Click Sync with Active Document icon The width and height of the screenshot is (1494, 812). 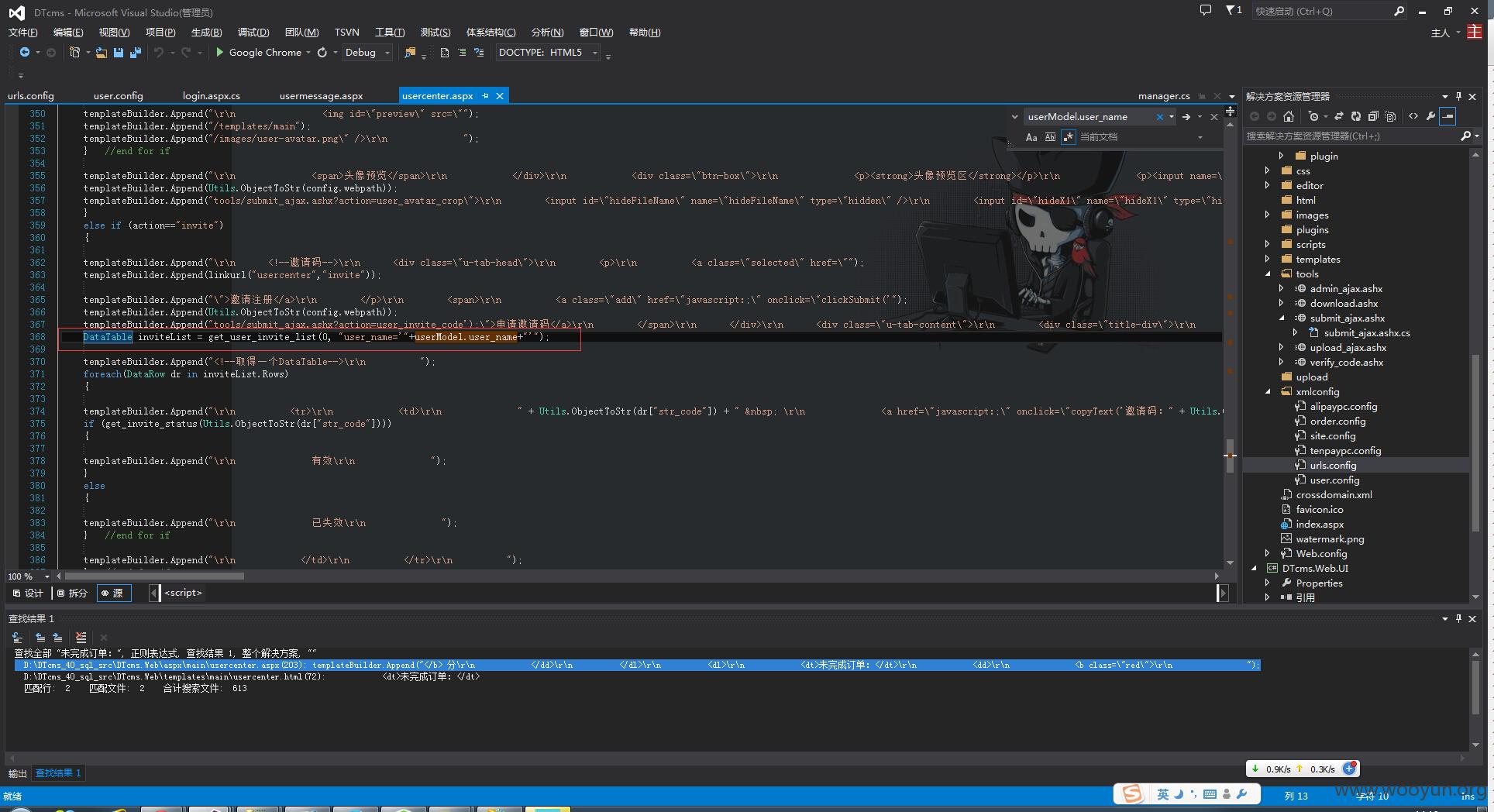pyautogui.click(x=1338, y=116)
